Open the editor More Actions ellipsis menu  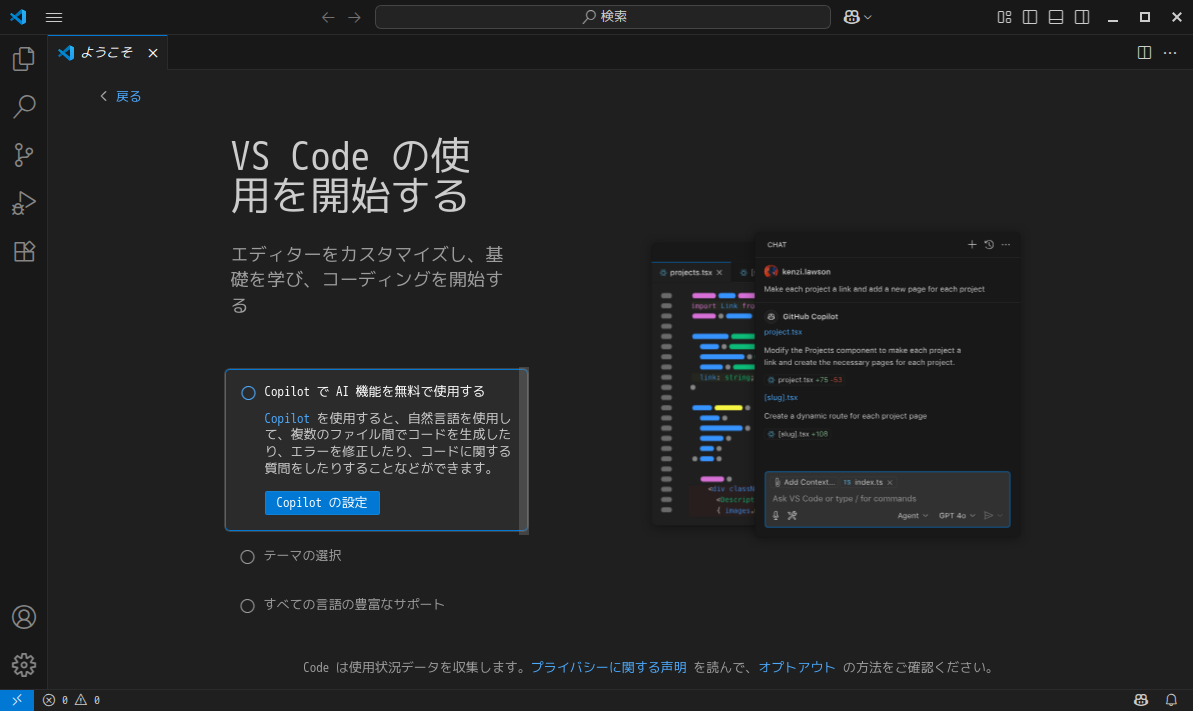[1170, 53]
